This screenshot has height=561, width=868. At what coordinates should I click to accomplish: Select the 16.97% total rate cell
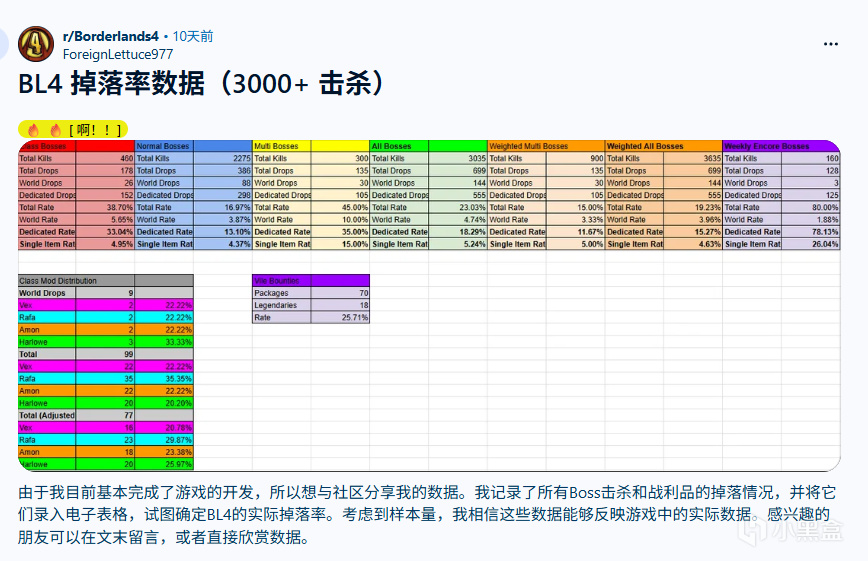[x=223, y=207]
